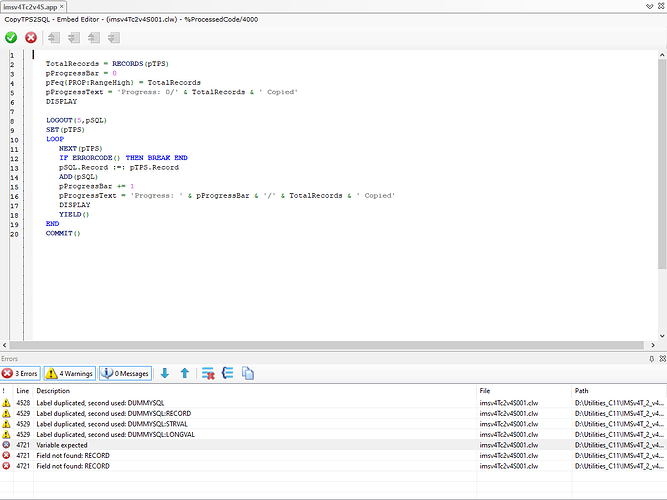667x500 pixels.
Task: Click the up arrow previous error icon
Action: click(184, 373)
